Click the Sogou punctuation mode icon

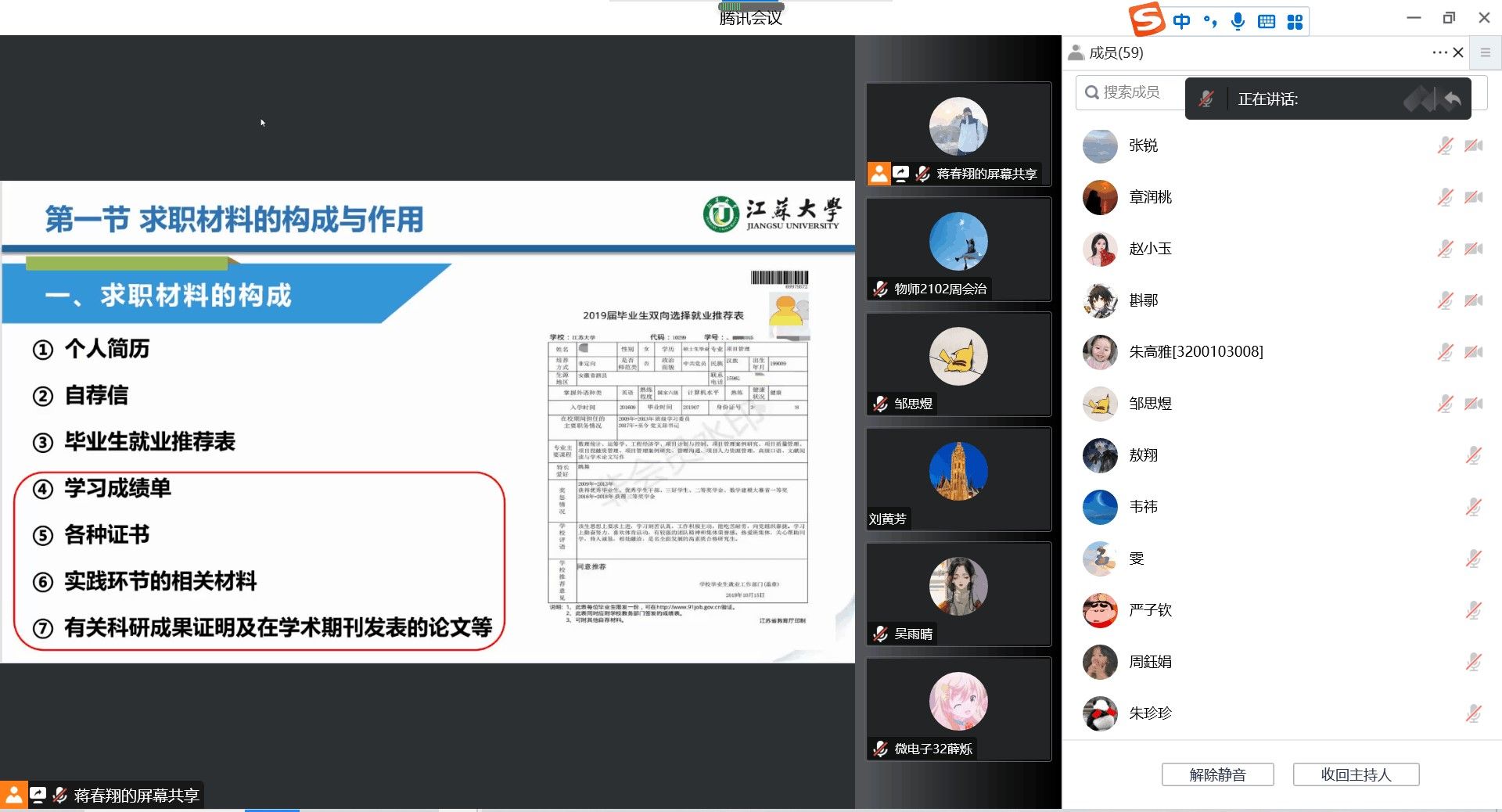(1210, 21)
